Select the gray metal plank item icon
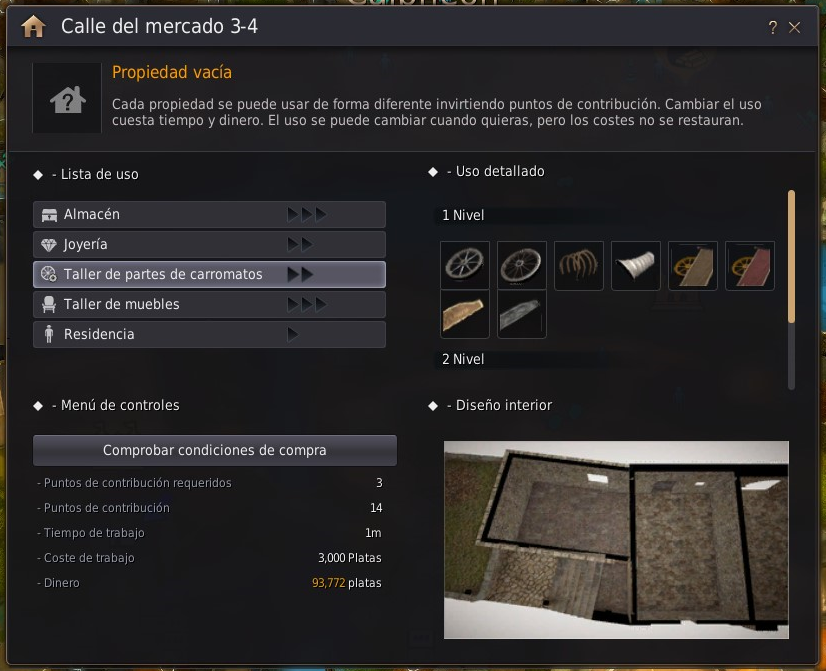The image size is (826, 671). point(522,314)
